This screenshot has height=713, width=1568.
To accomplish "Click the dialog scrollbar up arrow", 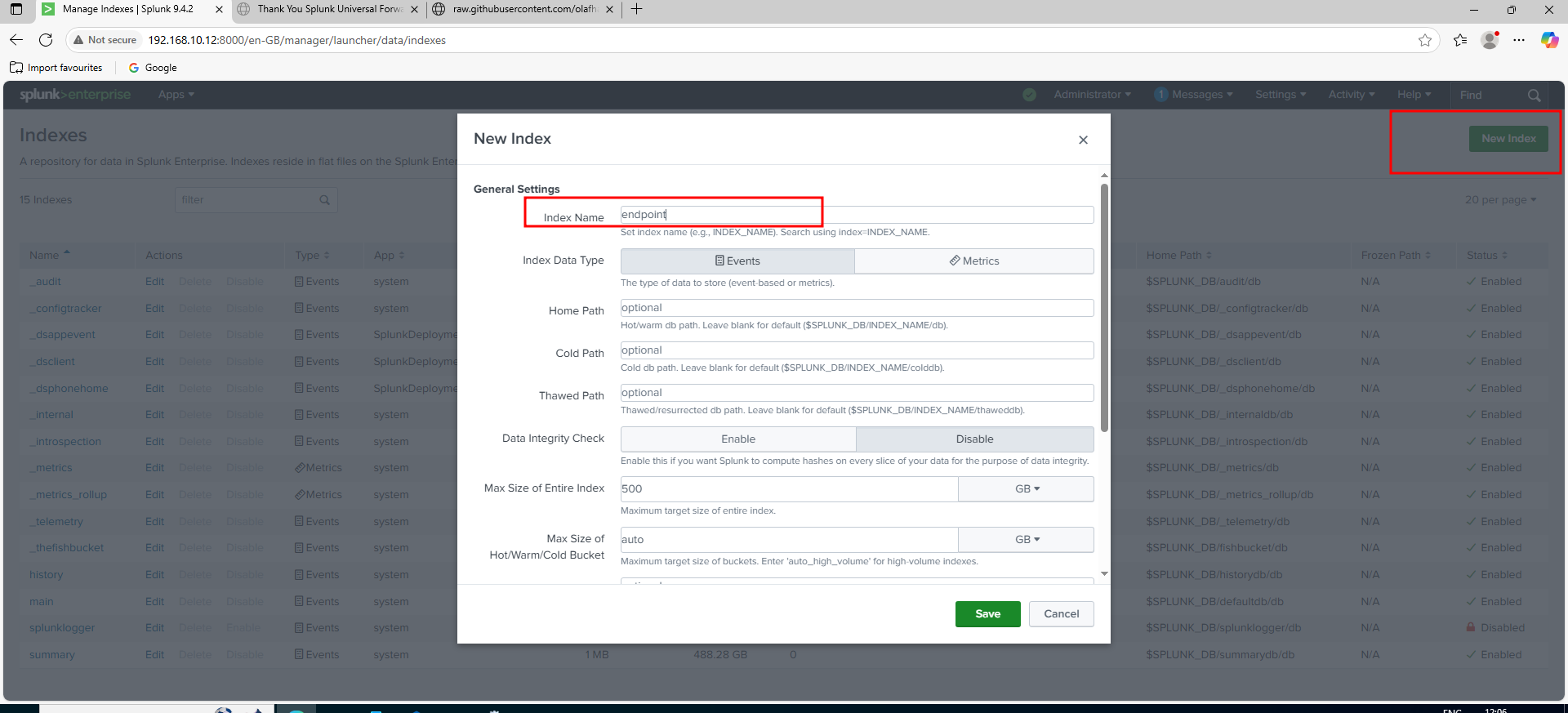I will (x=1104, y=176).
